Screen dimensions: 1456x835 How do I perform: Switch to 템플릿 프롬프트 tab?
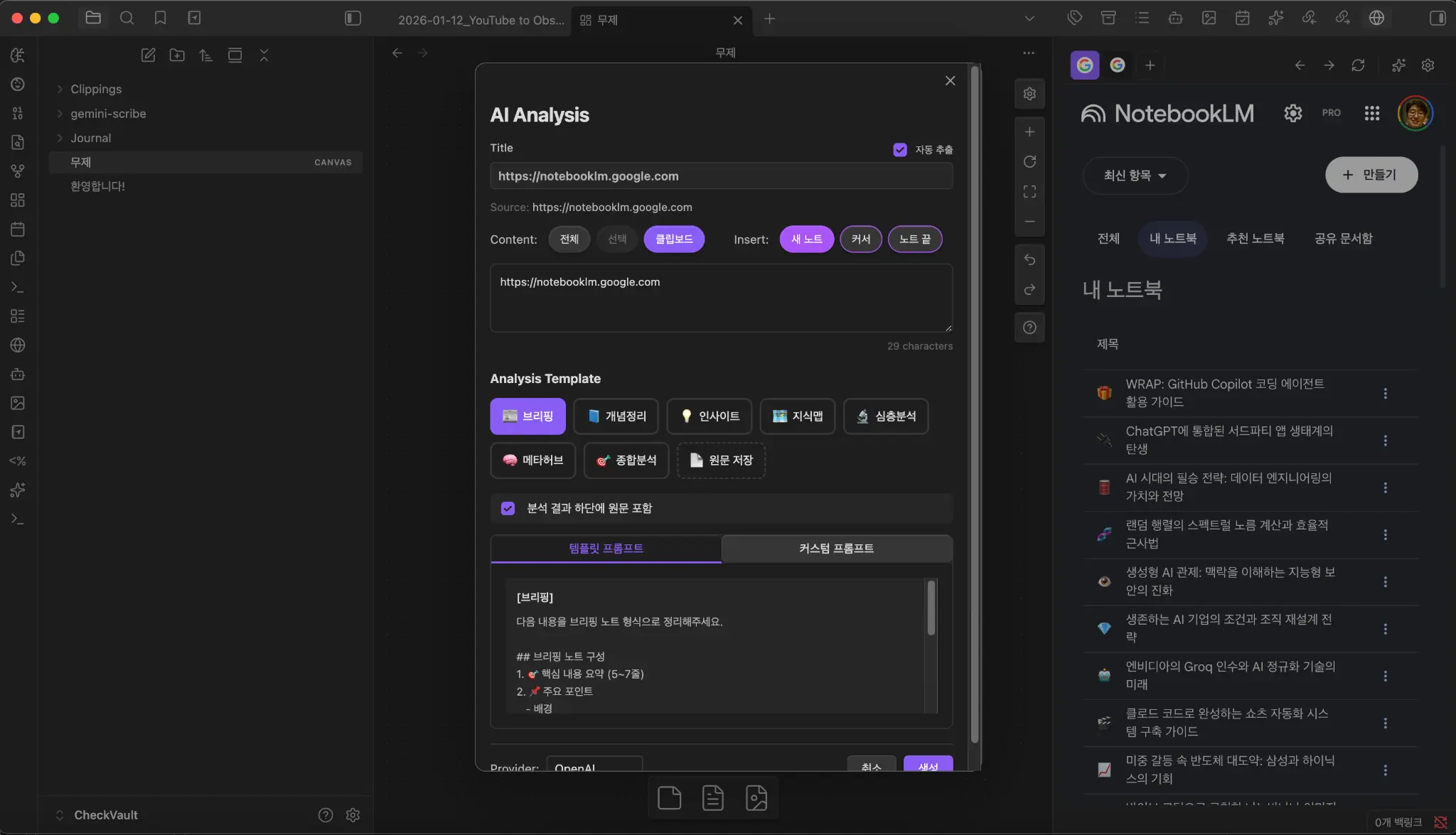[x=606, y=549]
